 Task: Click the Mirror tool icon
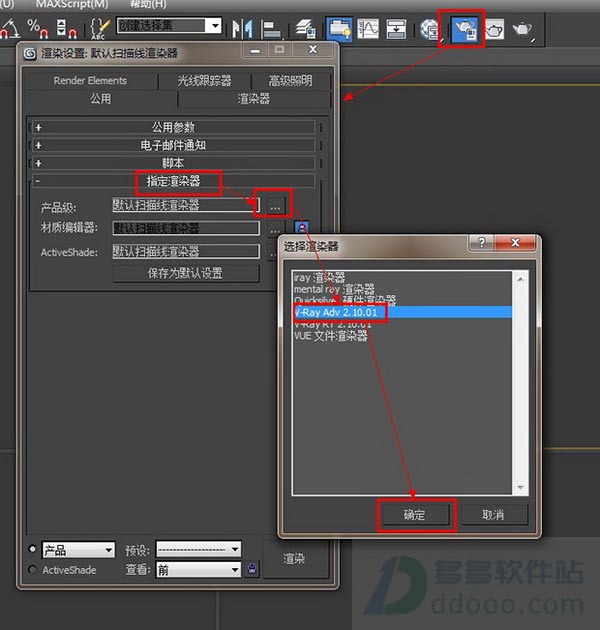[243, 29]
